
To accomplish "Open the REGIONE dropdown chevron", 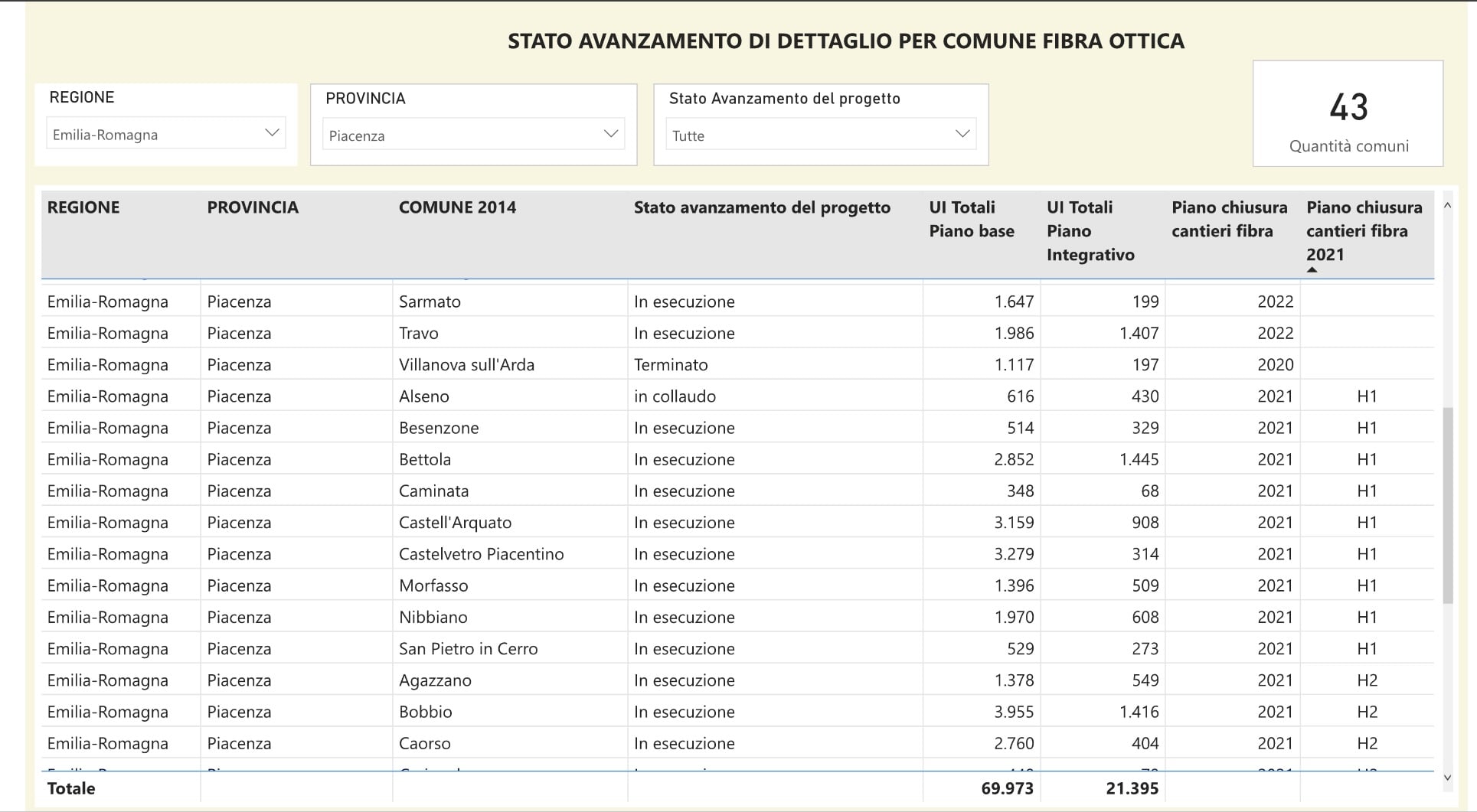I will pos(271,133).
